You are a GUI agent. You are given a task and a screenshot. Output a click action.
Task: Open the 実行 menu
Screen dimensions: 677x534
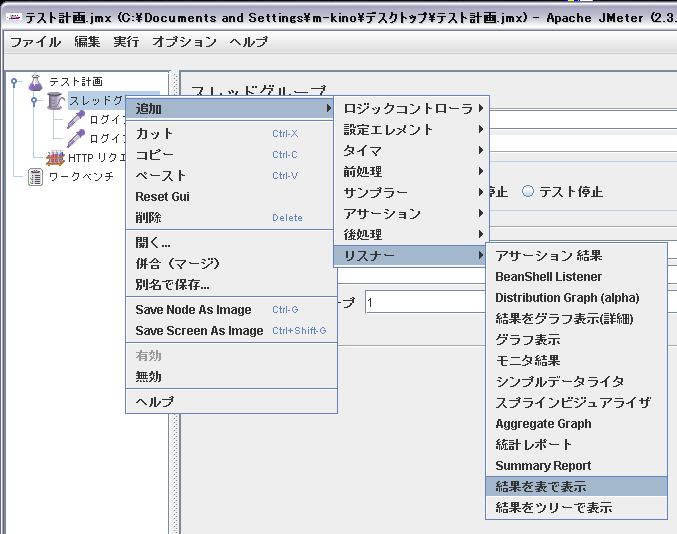click(x=126, y=42)
